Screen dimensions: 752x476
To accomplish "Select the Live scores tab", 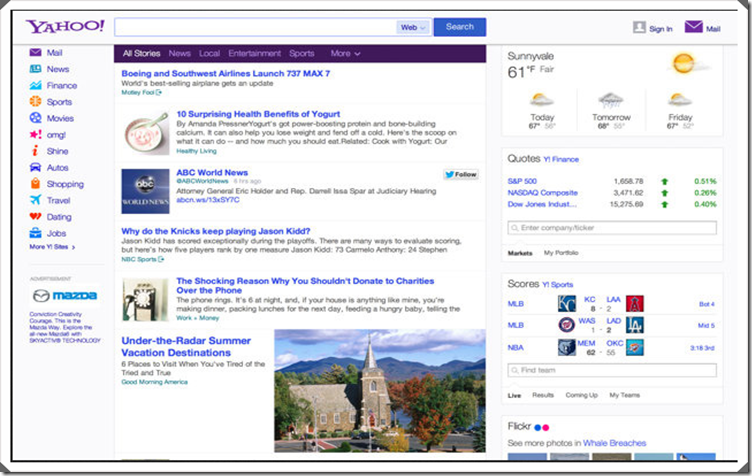I will tap(514, 395).
